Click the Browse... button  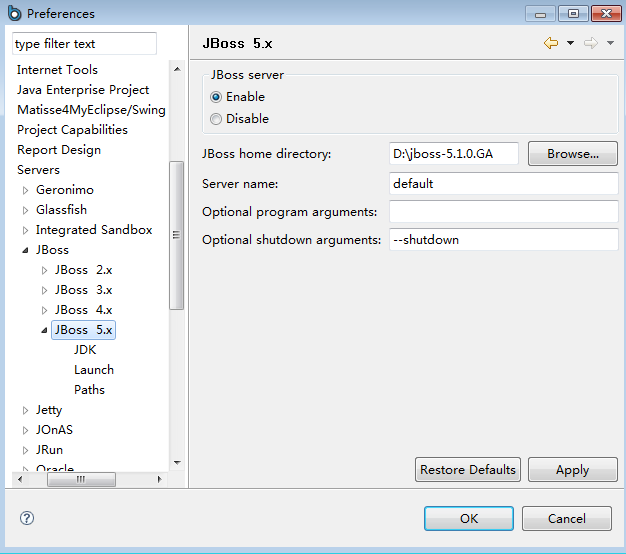pos(573,154)
